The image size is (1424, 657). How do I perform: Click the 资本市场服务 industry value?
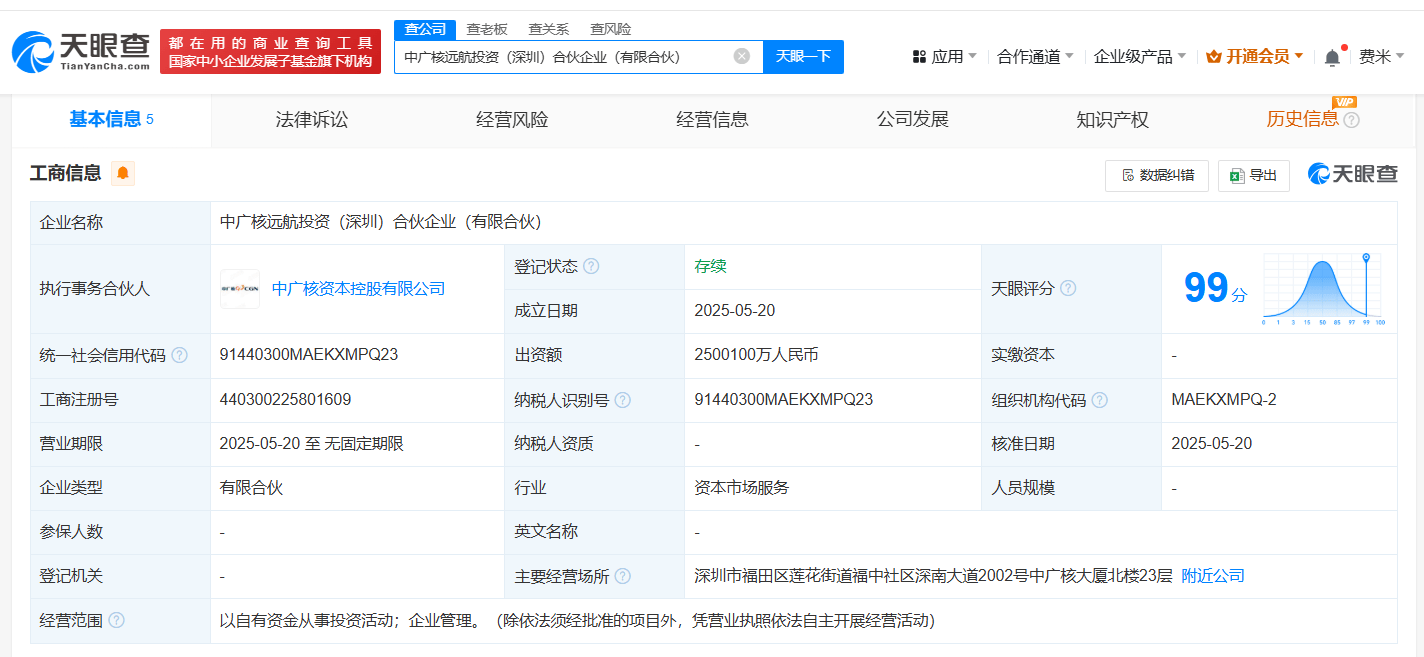point(742,488)
